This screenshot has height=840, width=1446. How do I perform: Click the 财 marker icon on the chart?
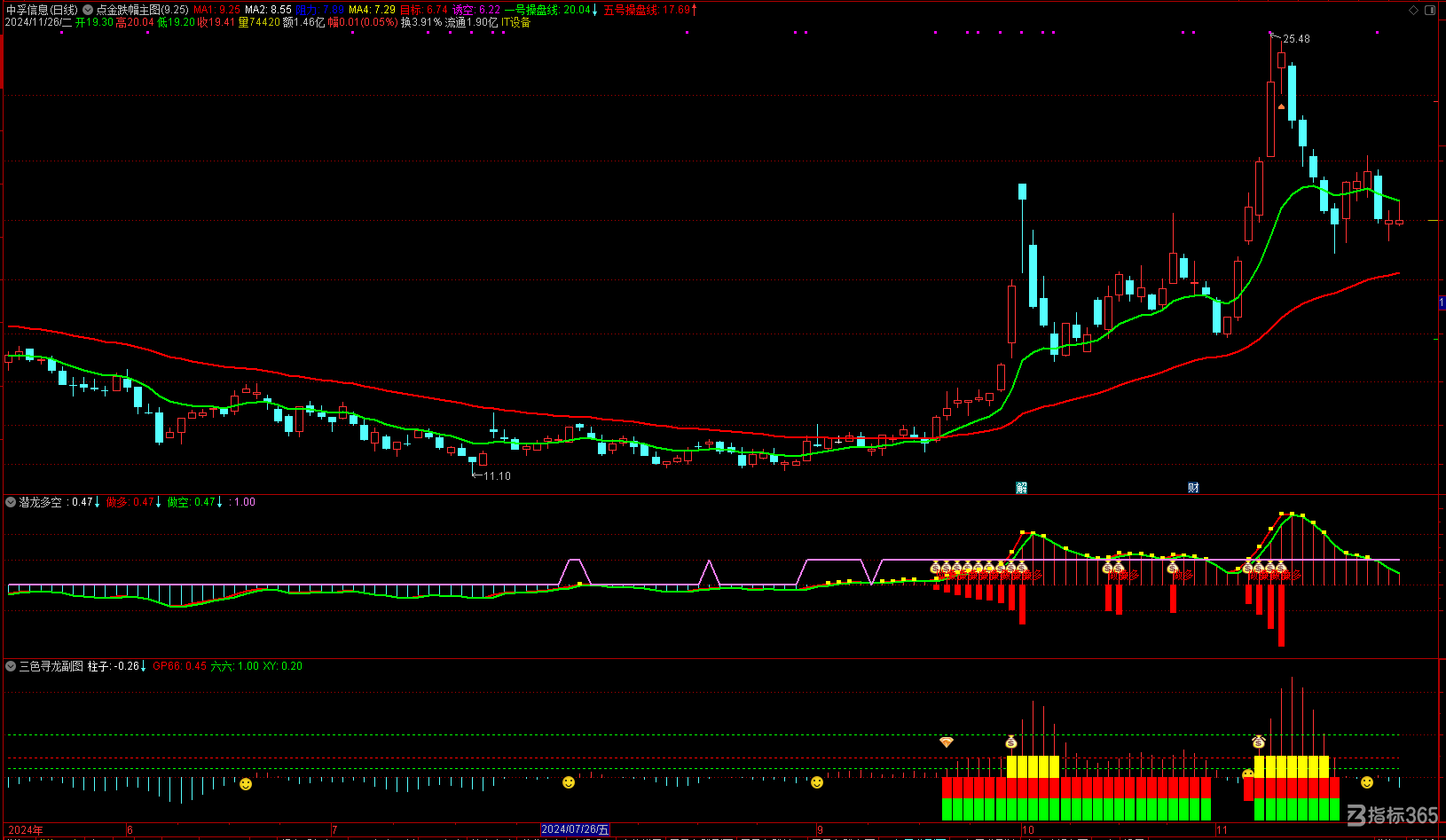1193,488
